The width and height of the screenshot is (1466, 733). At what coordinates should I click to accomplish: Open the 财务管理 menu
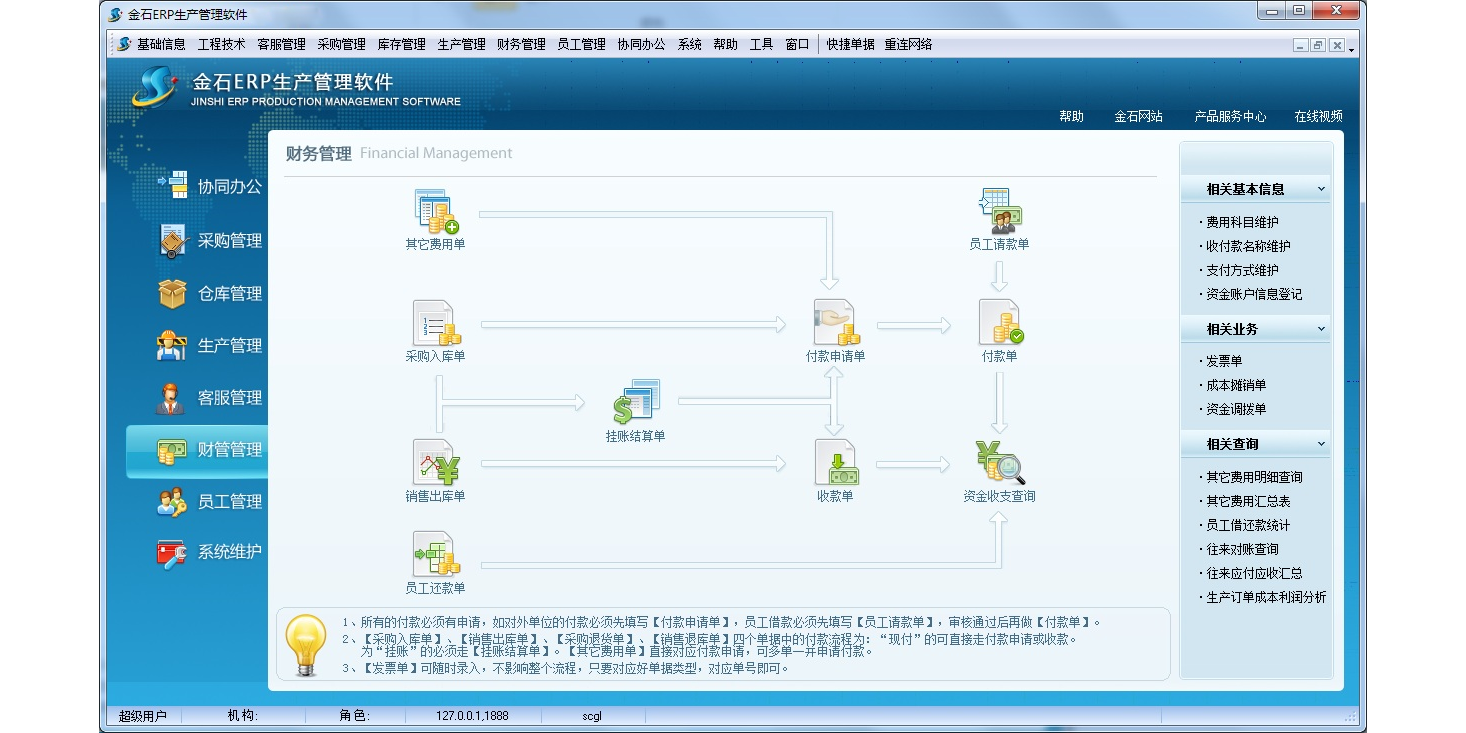point(521,45)
